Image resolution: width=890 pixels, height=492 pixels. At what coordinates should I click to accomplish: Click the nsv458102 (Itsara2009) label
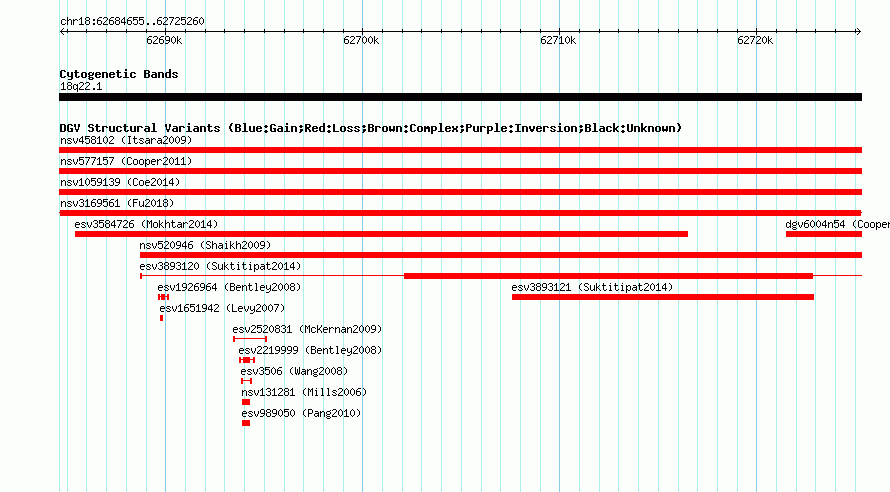(126, 140)
